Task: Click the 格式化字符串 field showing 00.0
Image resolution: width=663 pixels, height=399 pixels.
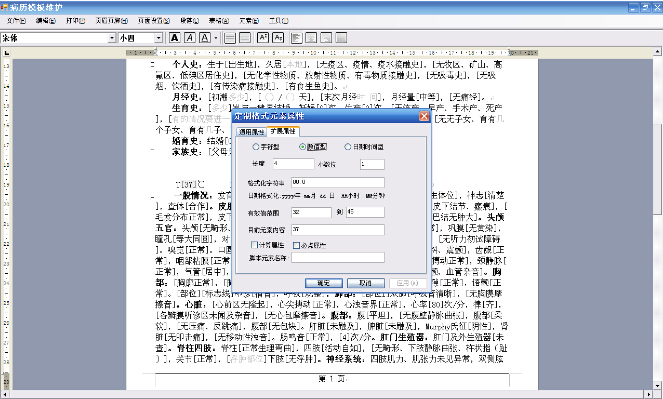Action: pos(338,182)
